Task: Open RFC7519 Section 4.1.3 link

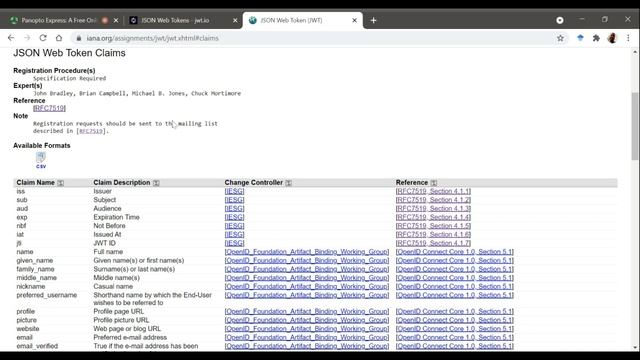Action: click(x=433, y=208)
